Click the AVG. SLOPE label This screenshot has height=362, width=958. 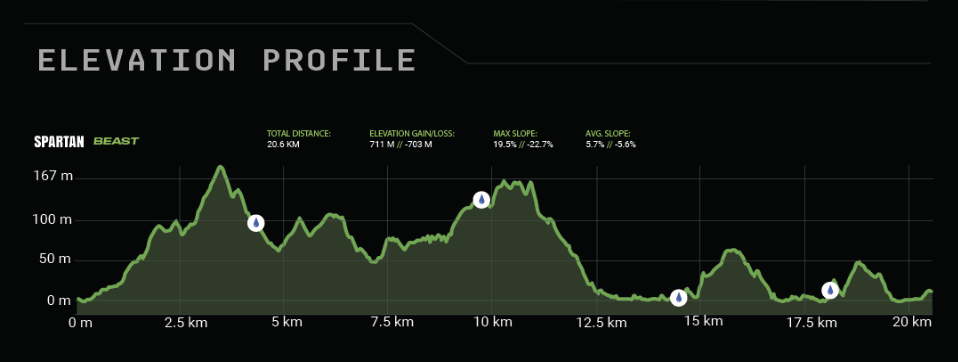pyautogui.click(x=608, y=133)
